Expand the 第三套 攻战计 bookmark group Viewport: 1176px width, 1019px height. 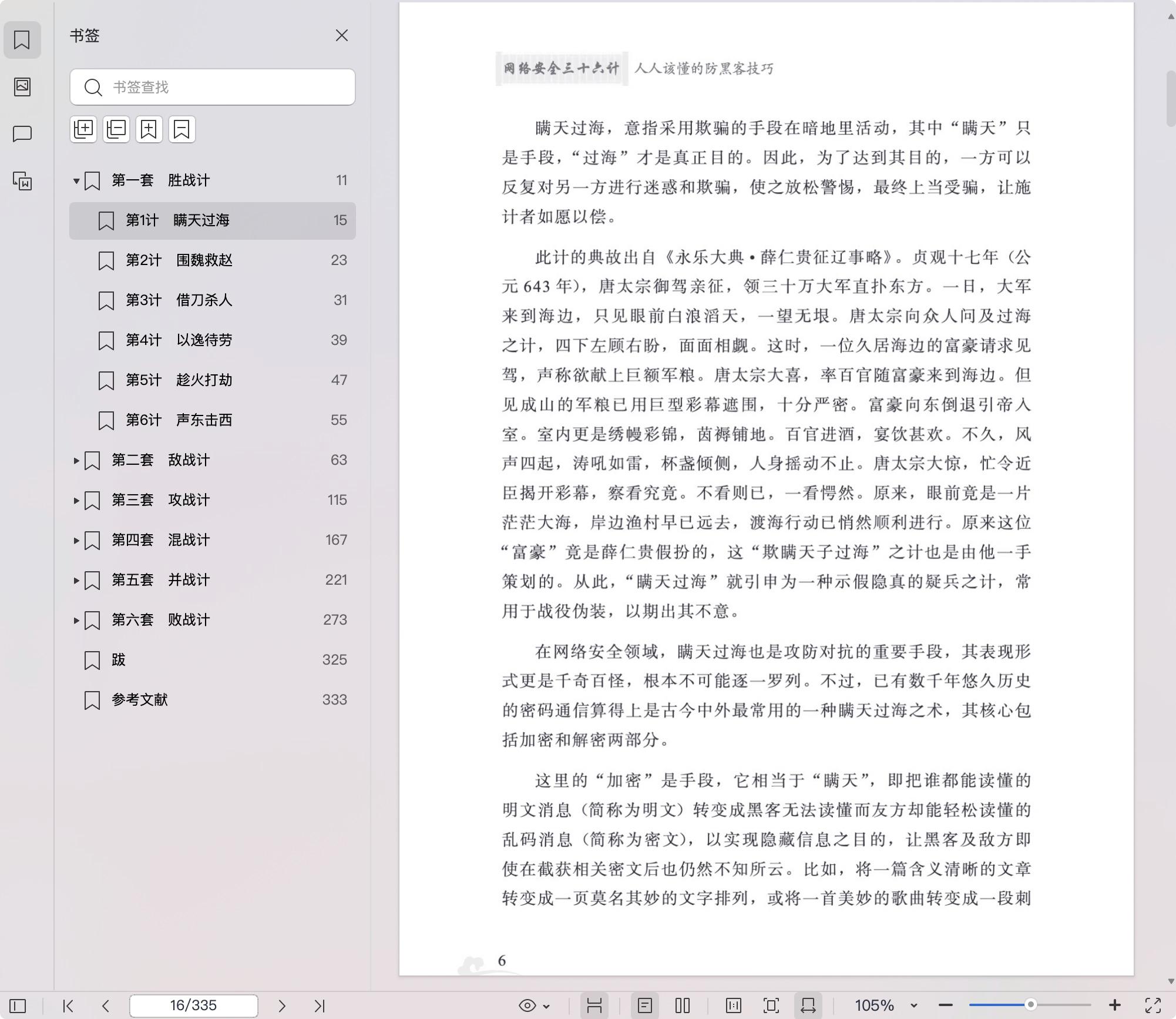coord(76,500)
